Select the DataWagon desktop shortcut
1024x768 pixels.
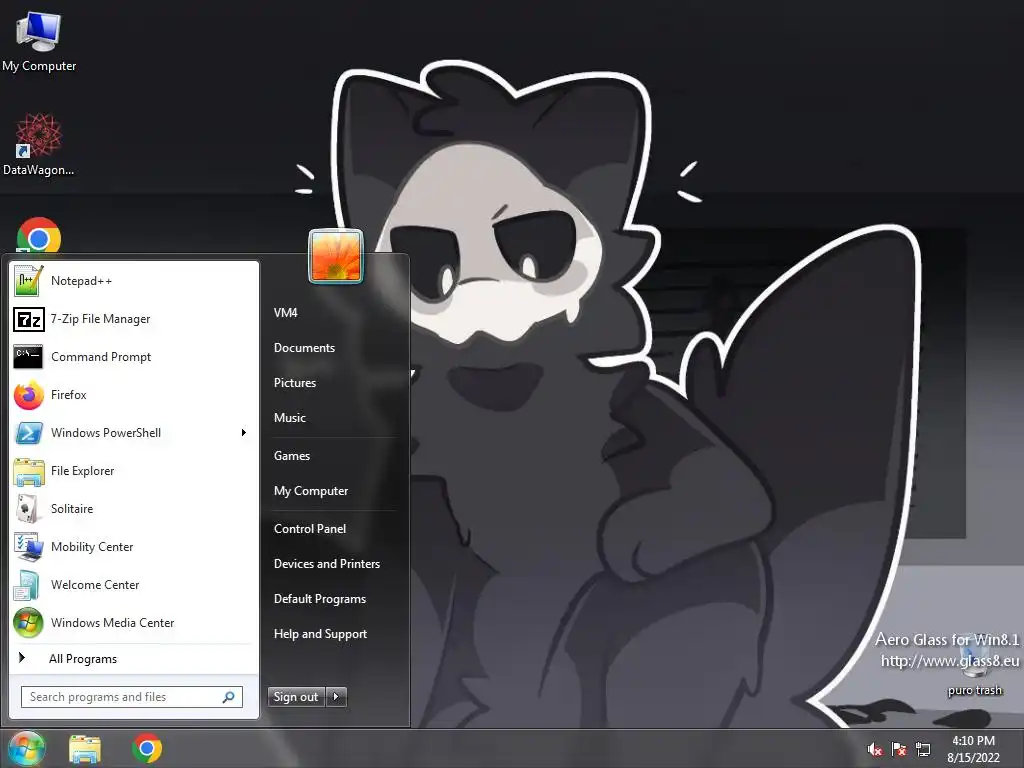[39, 135]
